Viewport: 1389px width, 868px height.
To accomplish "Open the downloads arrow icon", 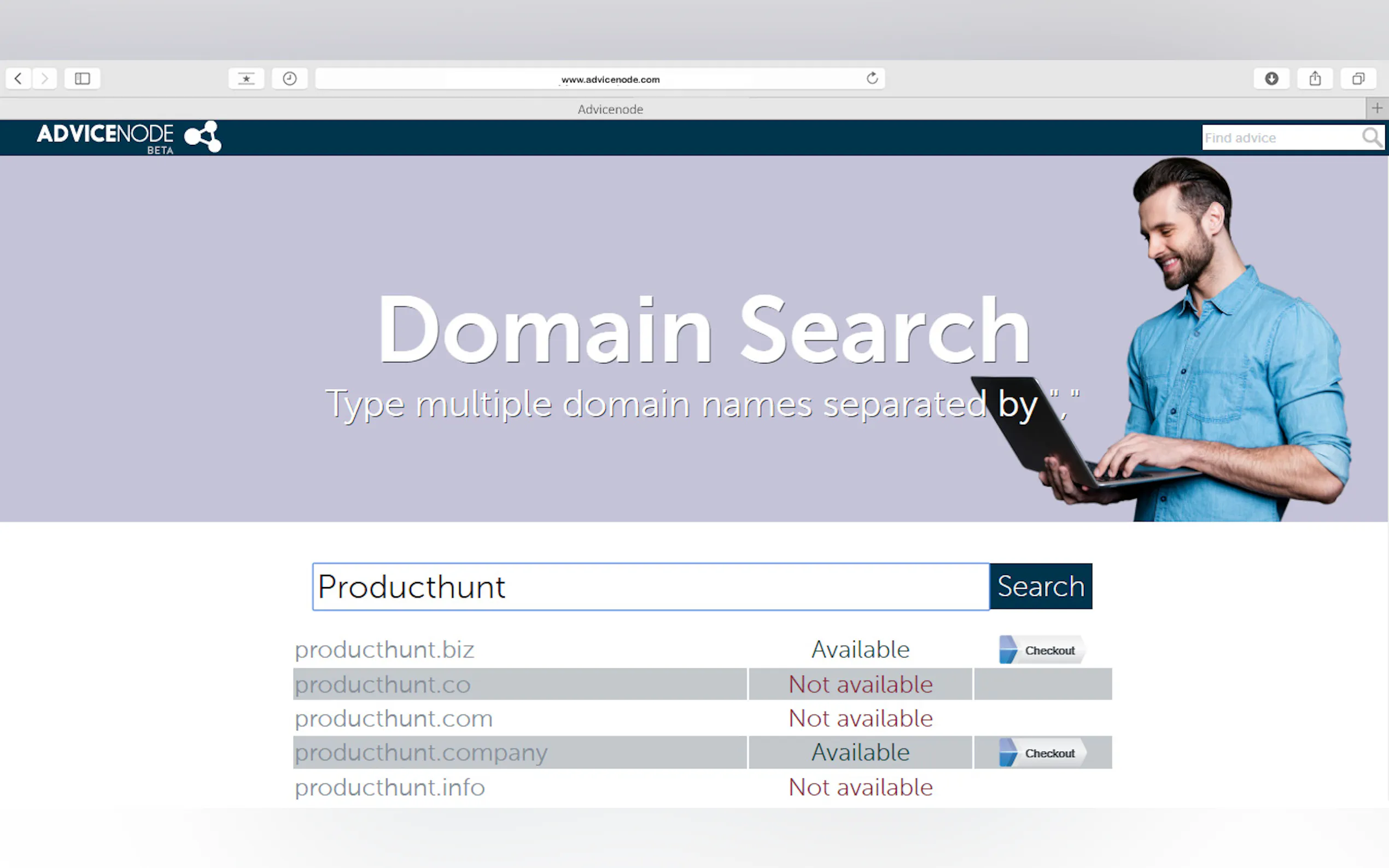I will (x=1271, y=79).
